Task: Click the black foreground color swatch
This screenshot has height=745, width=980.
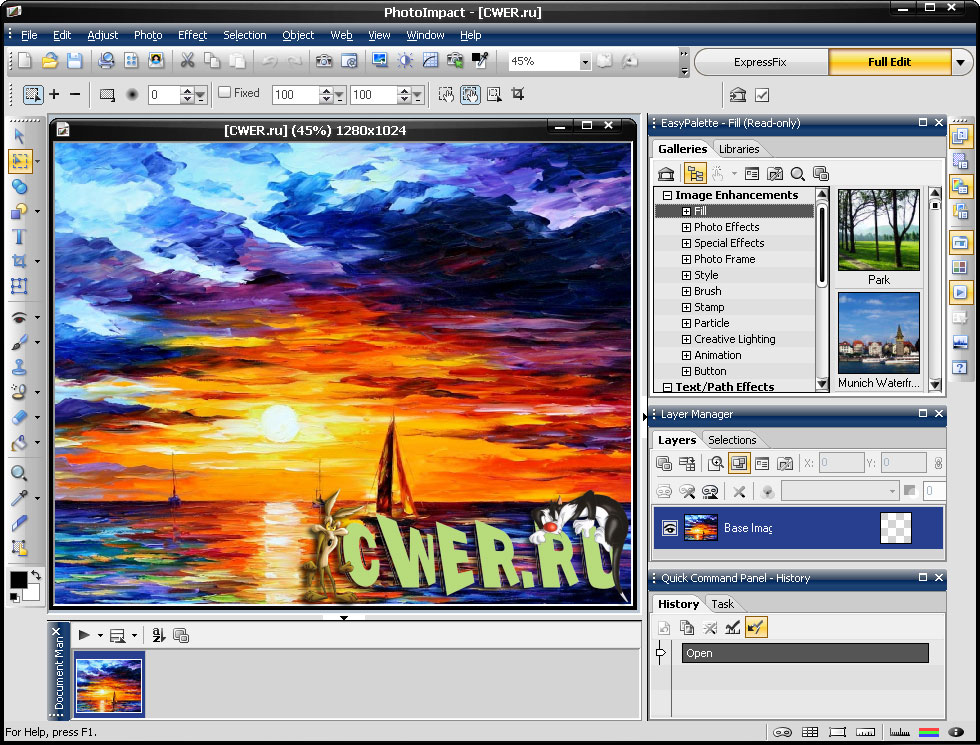Action: 18,580
